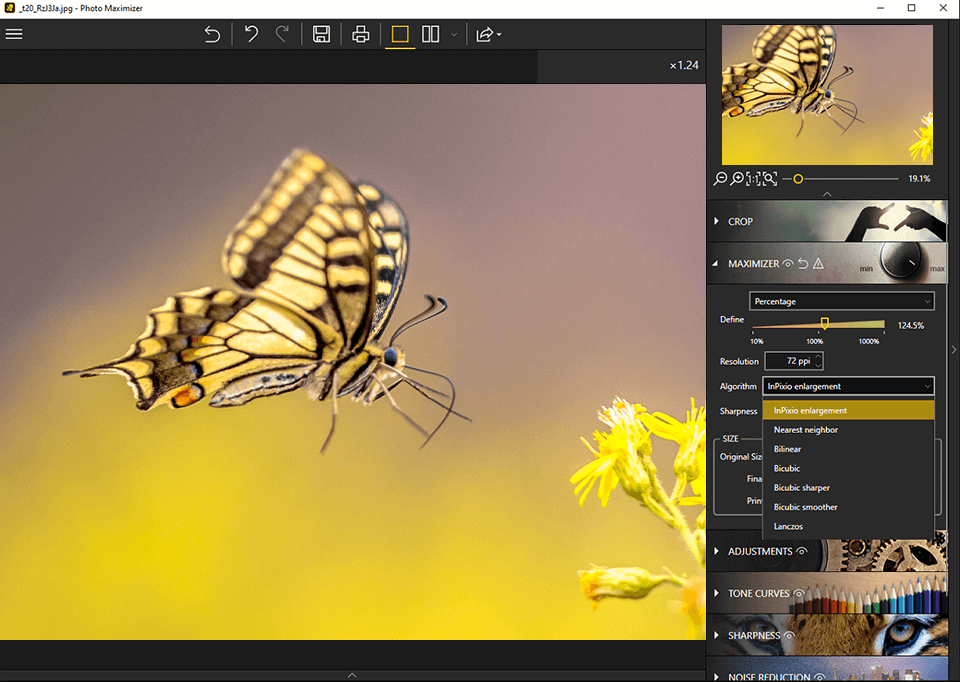The height and width of the screenshot is (682, 960).
Task: Click the undo arrow in toolbar
Action: pyautogui.click(x=212, y=34)
